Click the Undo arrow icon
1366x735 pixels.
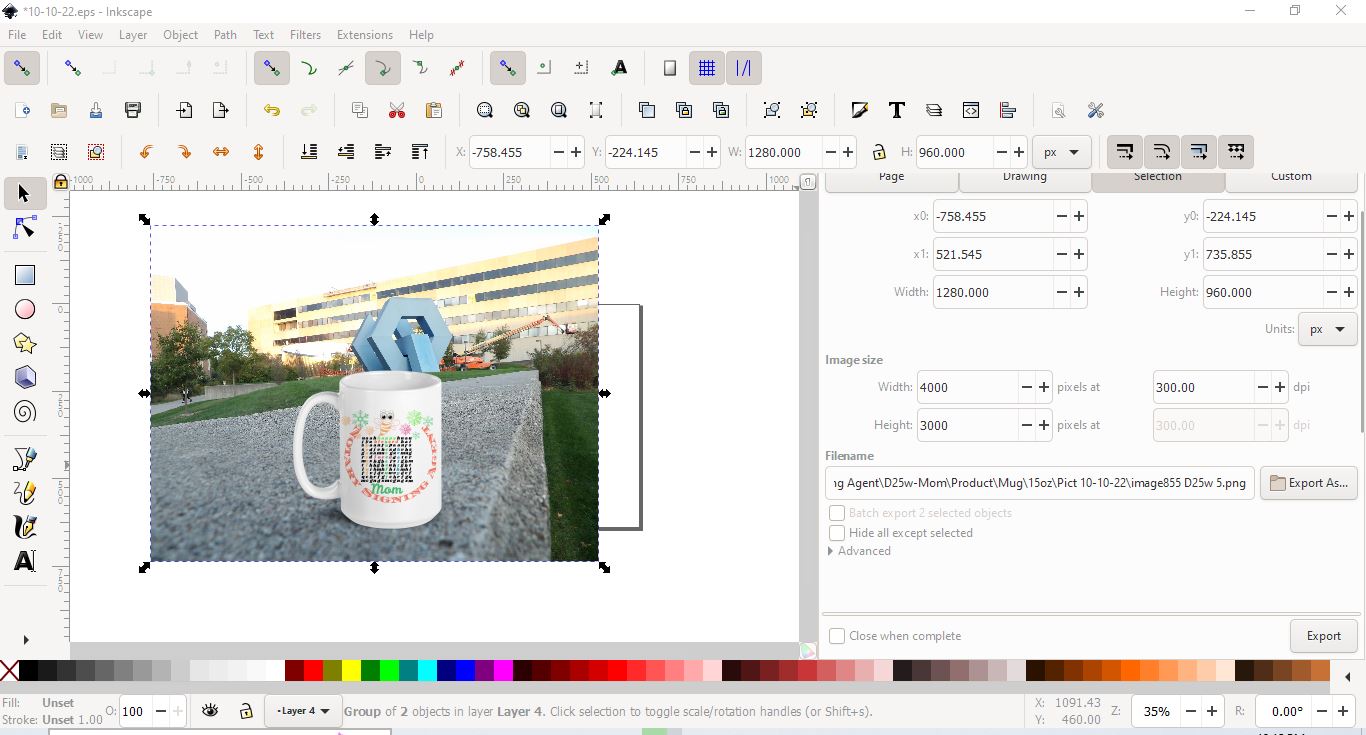coord(272,110)
